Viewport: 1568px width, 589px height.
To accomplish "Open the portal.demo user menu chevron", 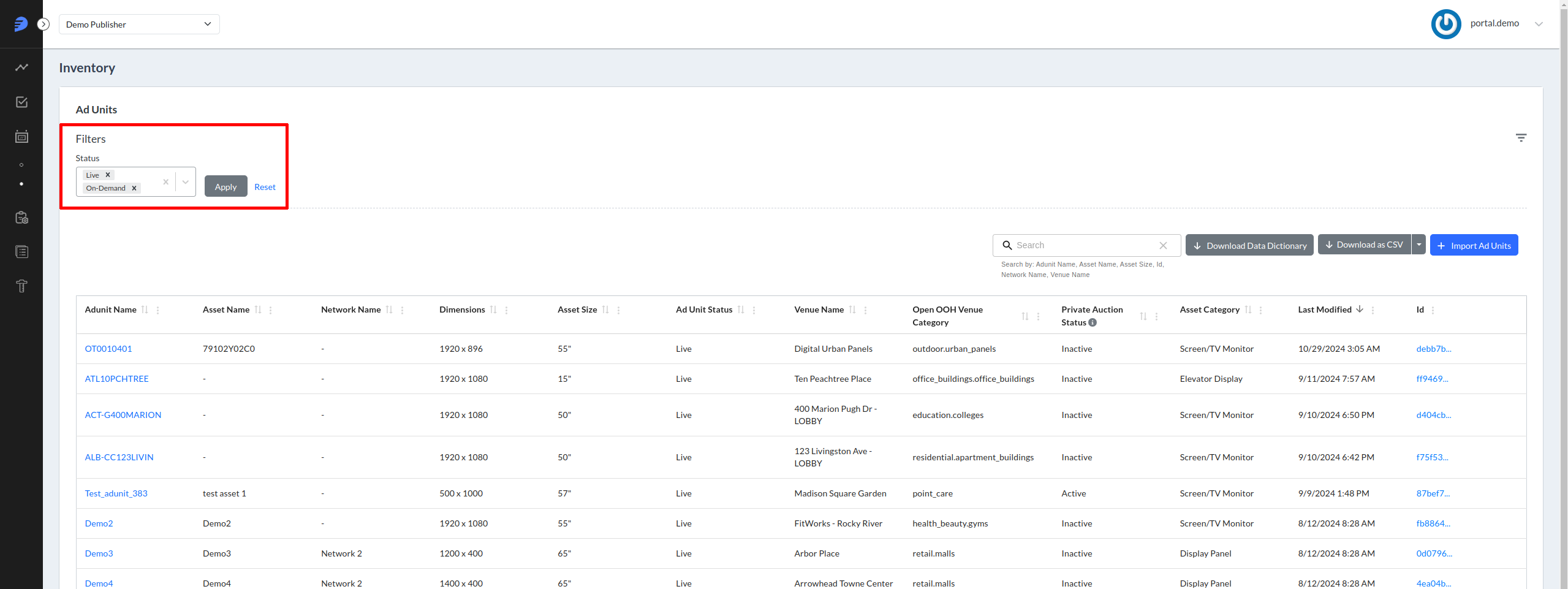I will coord(1539,24).
